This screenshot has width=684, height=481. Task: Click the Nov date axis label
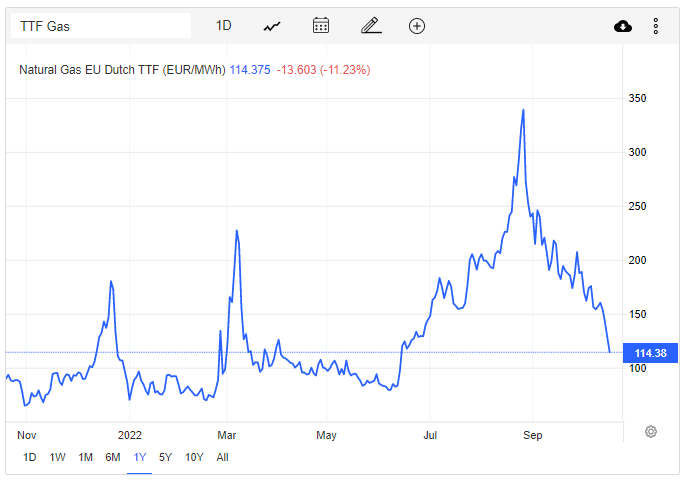27,435
